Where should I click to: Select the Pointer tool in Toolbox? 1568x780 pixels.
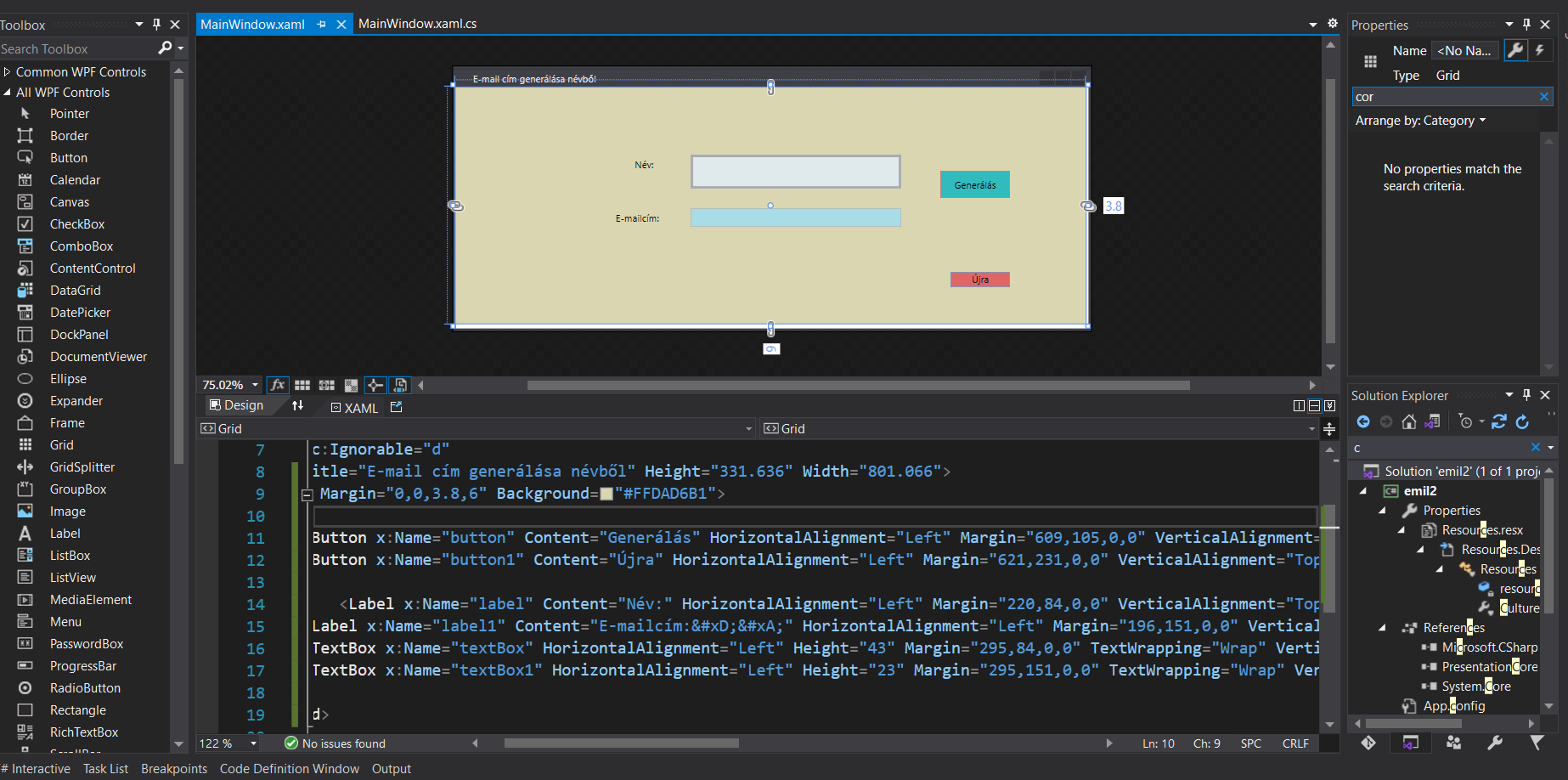click(69, 114)
